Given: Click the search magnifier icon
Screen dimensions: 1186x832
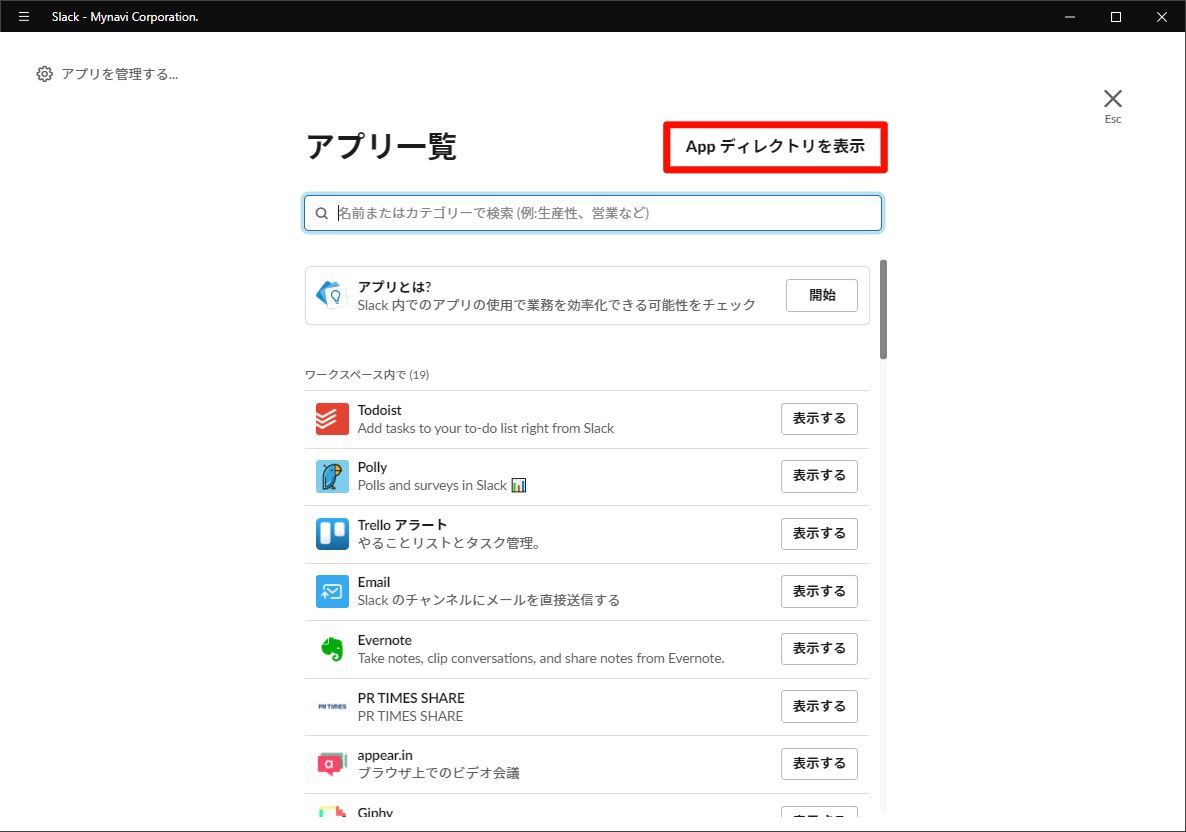Looking at the screenshot, I should point(321,213).
